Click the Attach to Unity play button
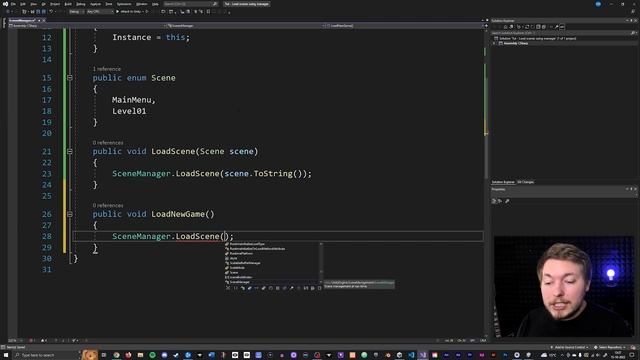Viewport: 640px width, 360px height. [x=130, y=12]
